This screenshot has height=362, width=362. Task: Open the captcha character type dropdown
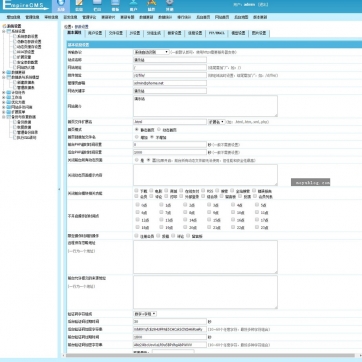click(x=145, y=314)
